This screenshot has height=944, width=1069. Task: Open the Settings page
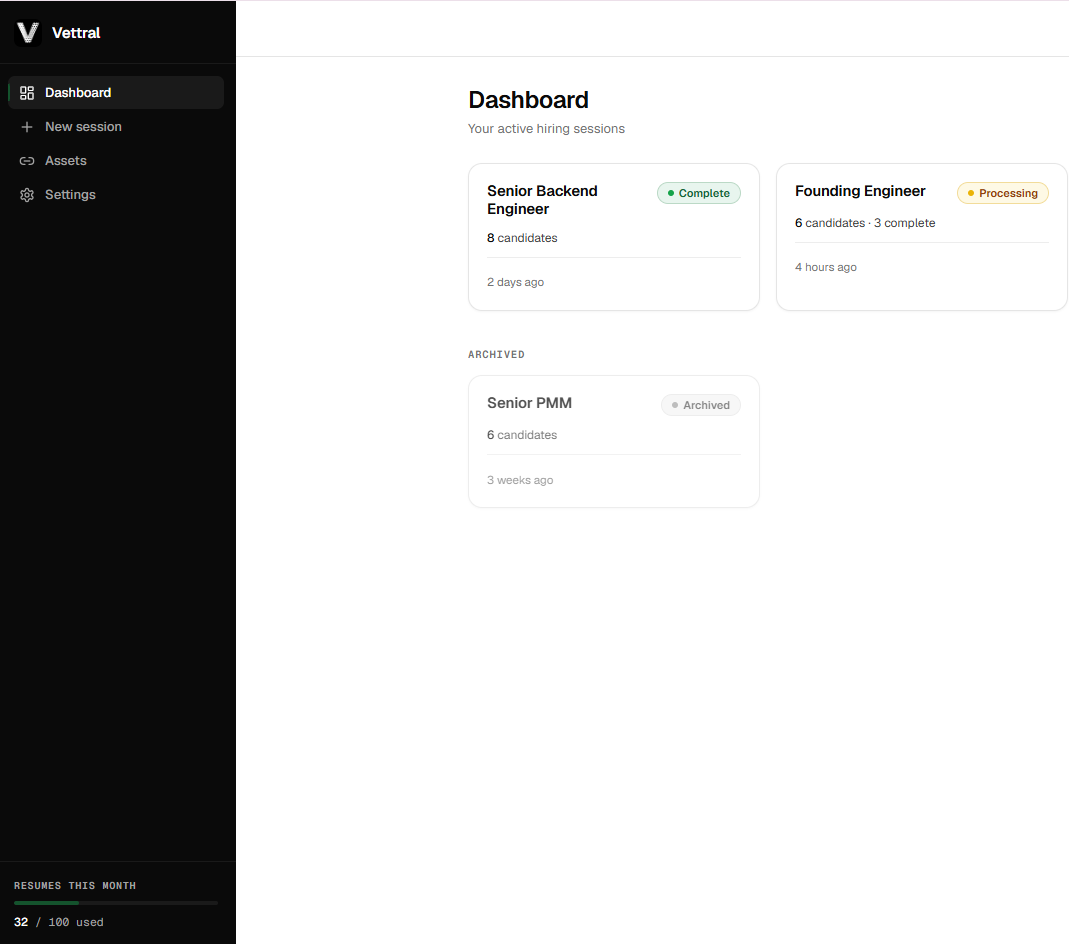point(116,195)
